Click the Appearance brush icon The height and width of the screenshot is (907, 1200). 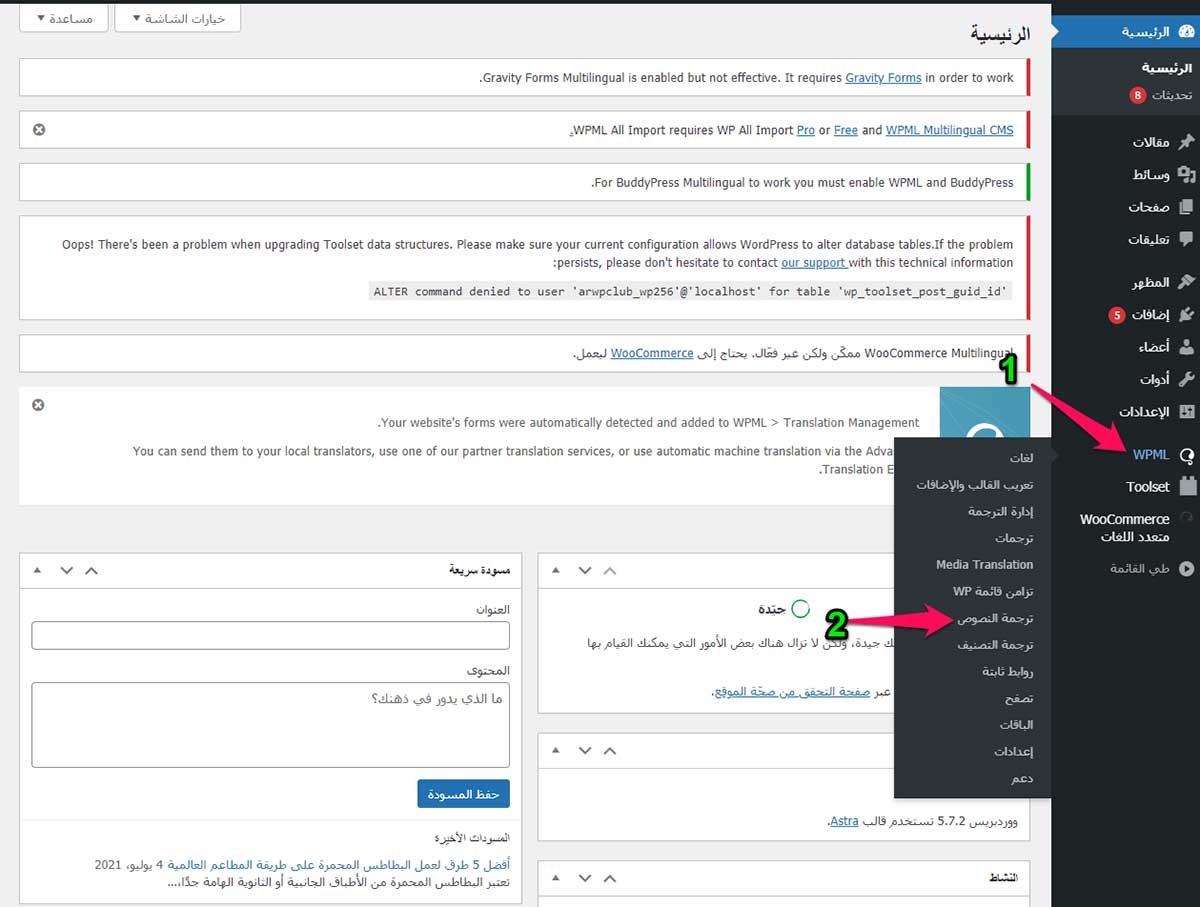(x=1186, y=282)
